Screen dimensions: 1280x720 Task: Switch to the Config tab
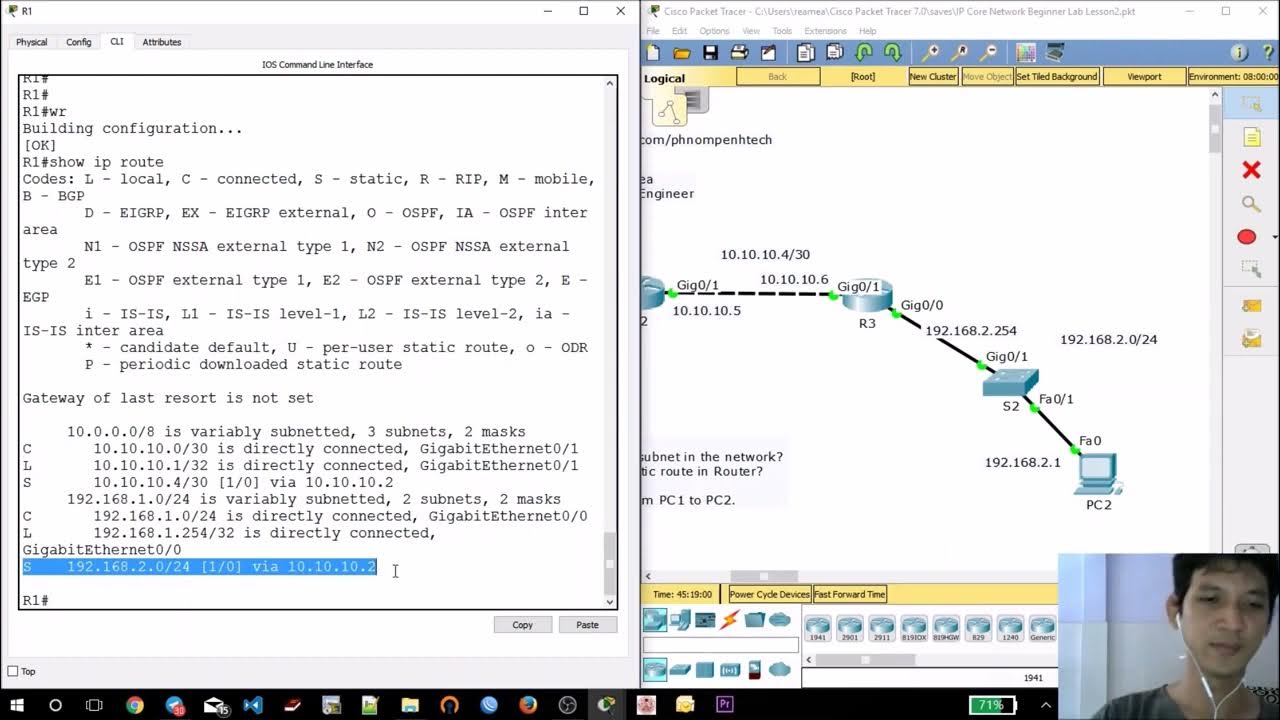click(x=78, y=42)
